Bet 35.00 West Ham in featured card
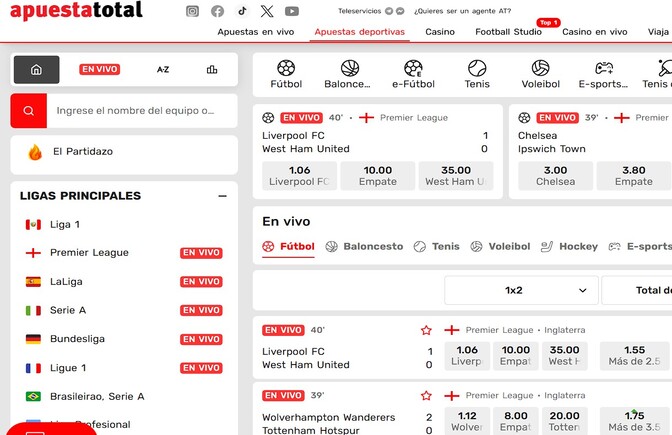Screen dimensions: 672x435 [x=456, y=176]
